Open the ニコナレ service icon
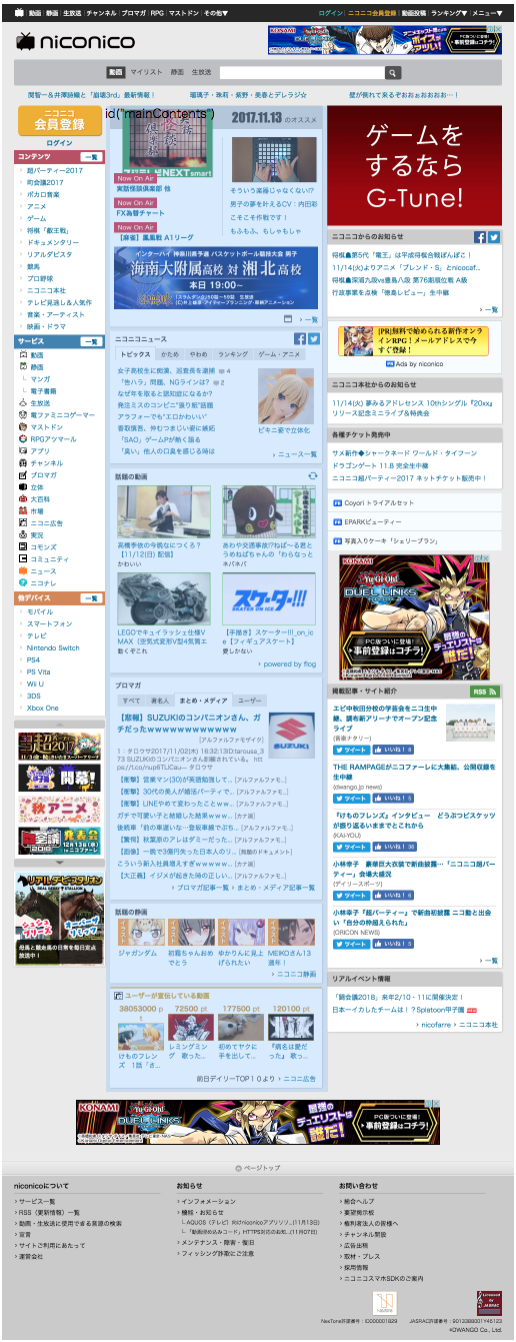 [21, 583]
